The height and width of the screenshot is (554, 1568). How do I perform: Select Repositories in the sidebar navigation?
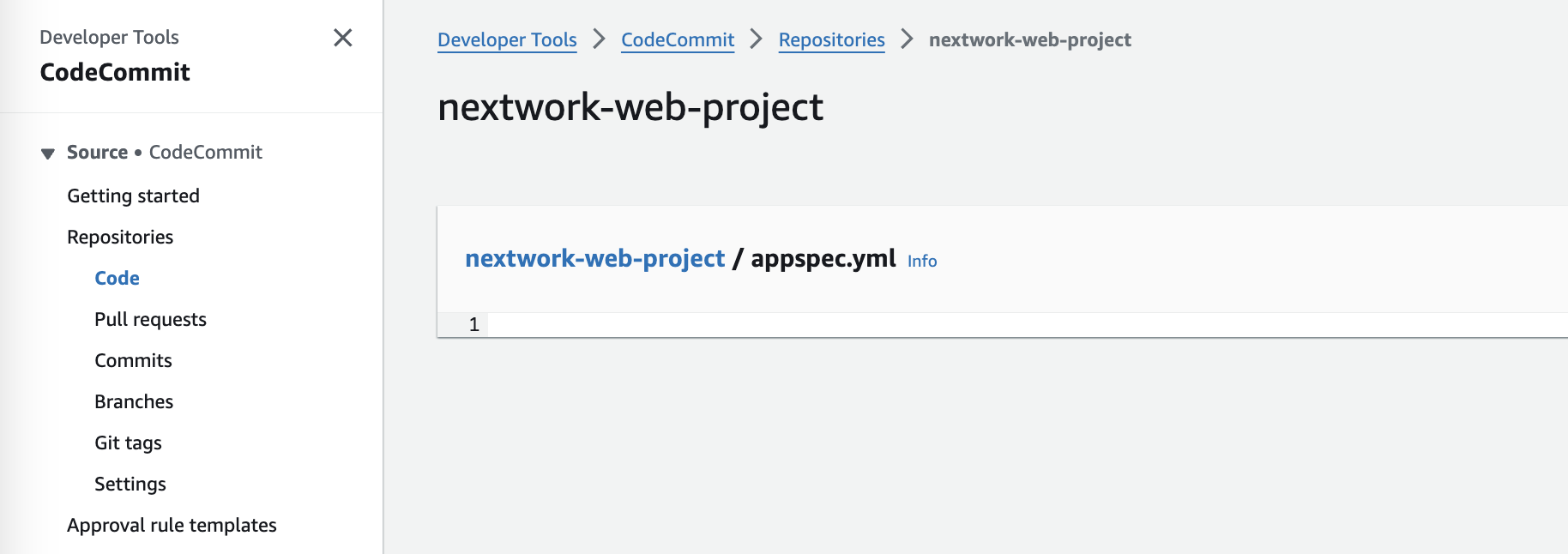pyautogui.click(x=120, y=237)
